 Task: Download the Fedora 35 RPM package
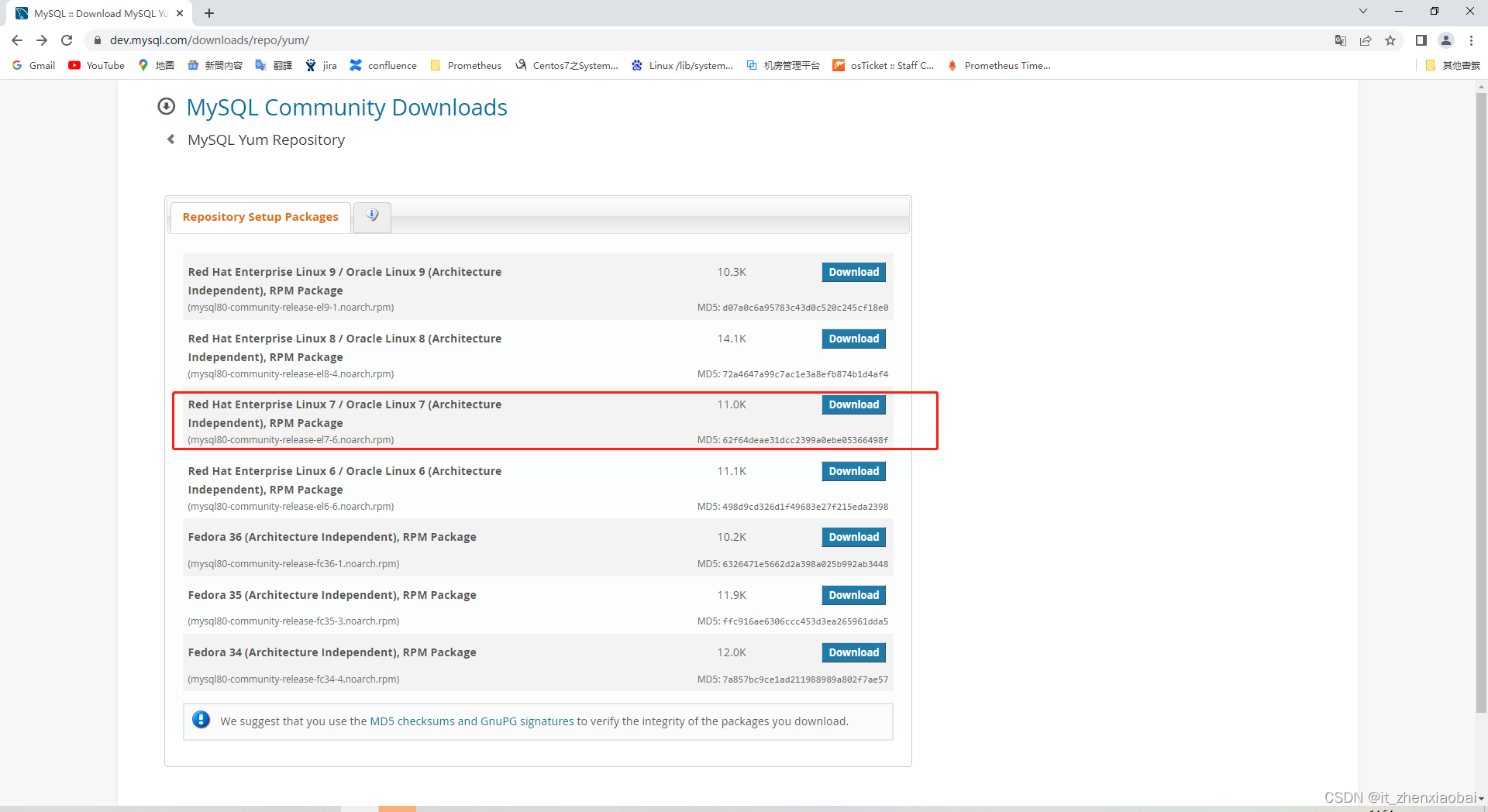[x=854, y=595]
